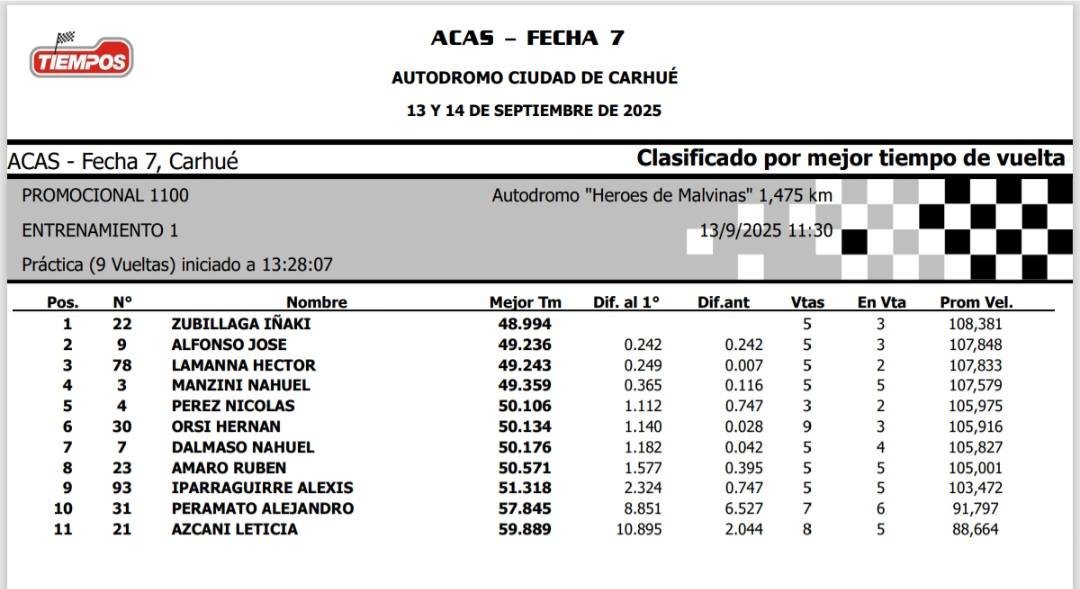
Task: Select the ACAS - Fecha 7 title
Action: coord(528,38)
